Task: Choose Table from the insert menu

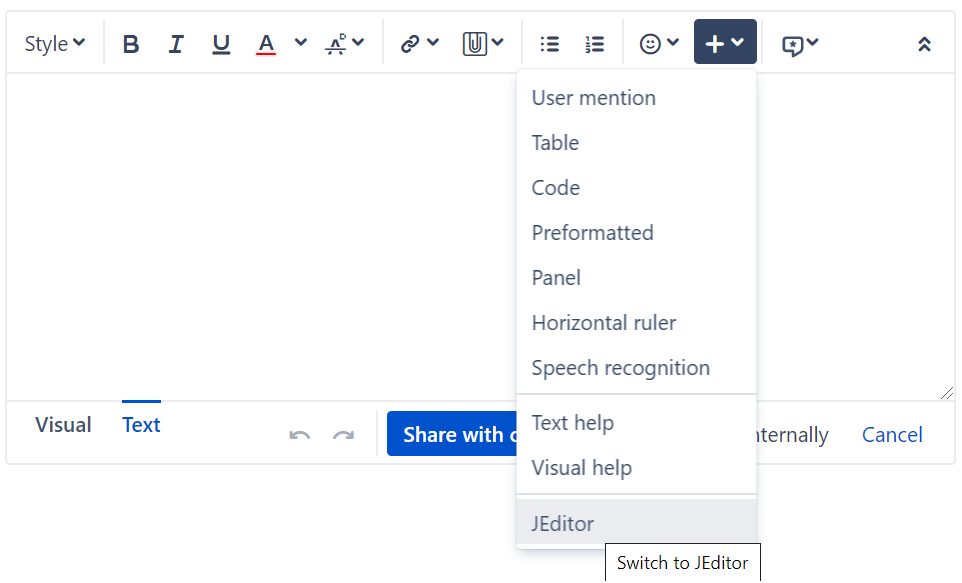Action: click(x=555, y=143)
